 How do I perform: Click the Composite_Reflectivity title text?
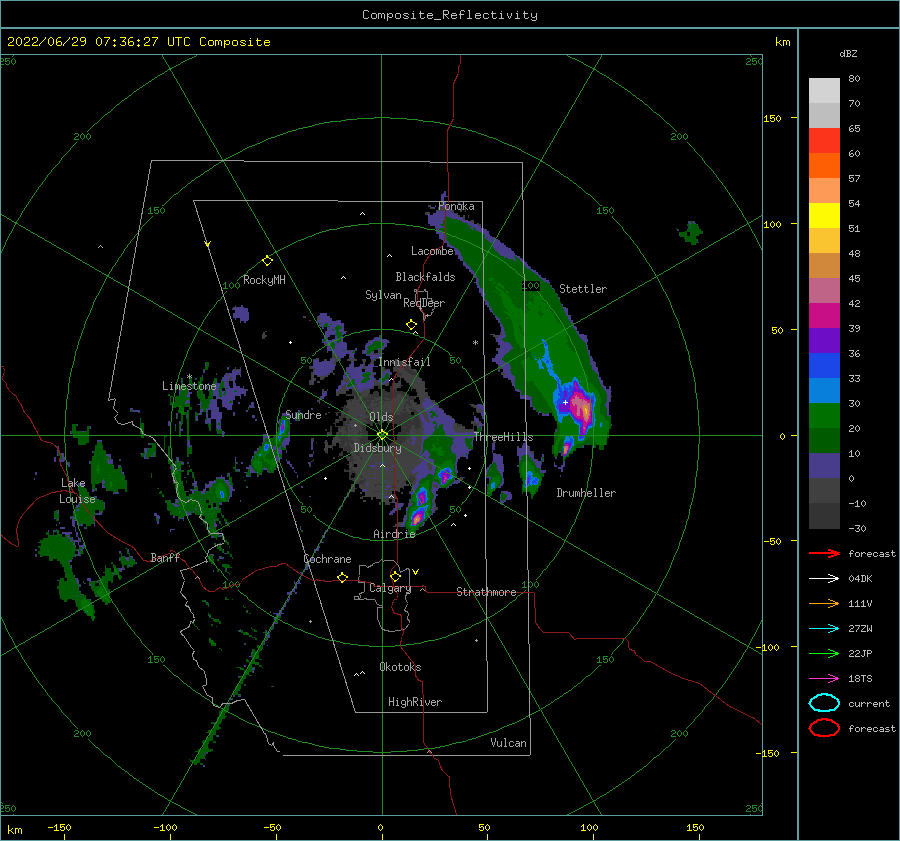450,15
